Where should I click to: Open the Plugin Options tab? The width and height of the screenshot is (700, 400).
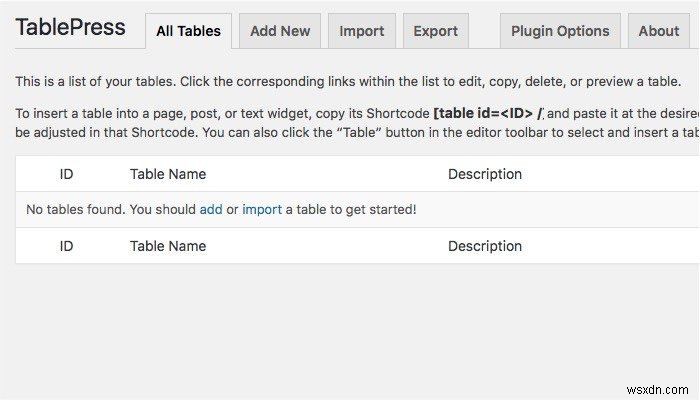tap(560, 31)
